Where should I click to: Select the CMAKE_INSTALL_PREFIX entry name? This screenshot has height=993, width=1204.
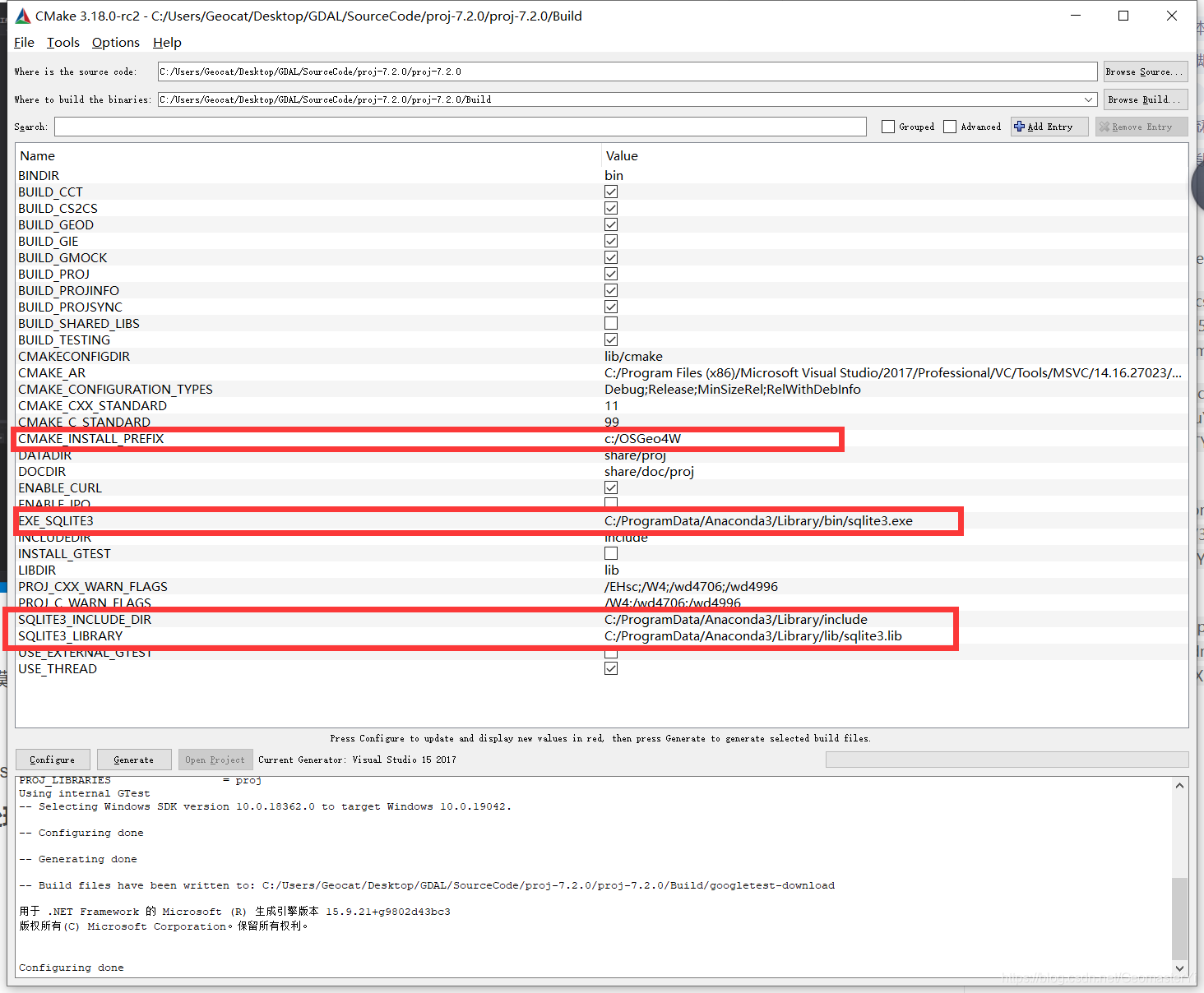pyautogui.click(x=91, y=438)
